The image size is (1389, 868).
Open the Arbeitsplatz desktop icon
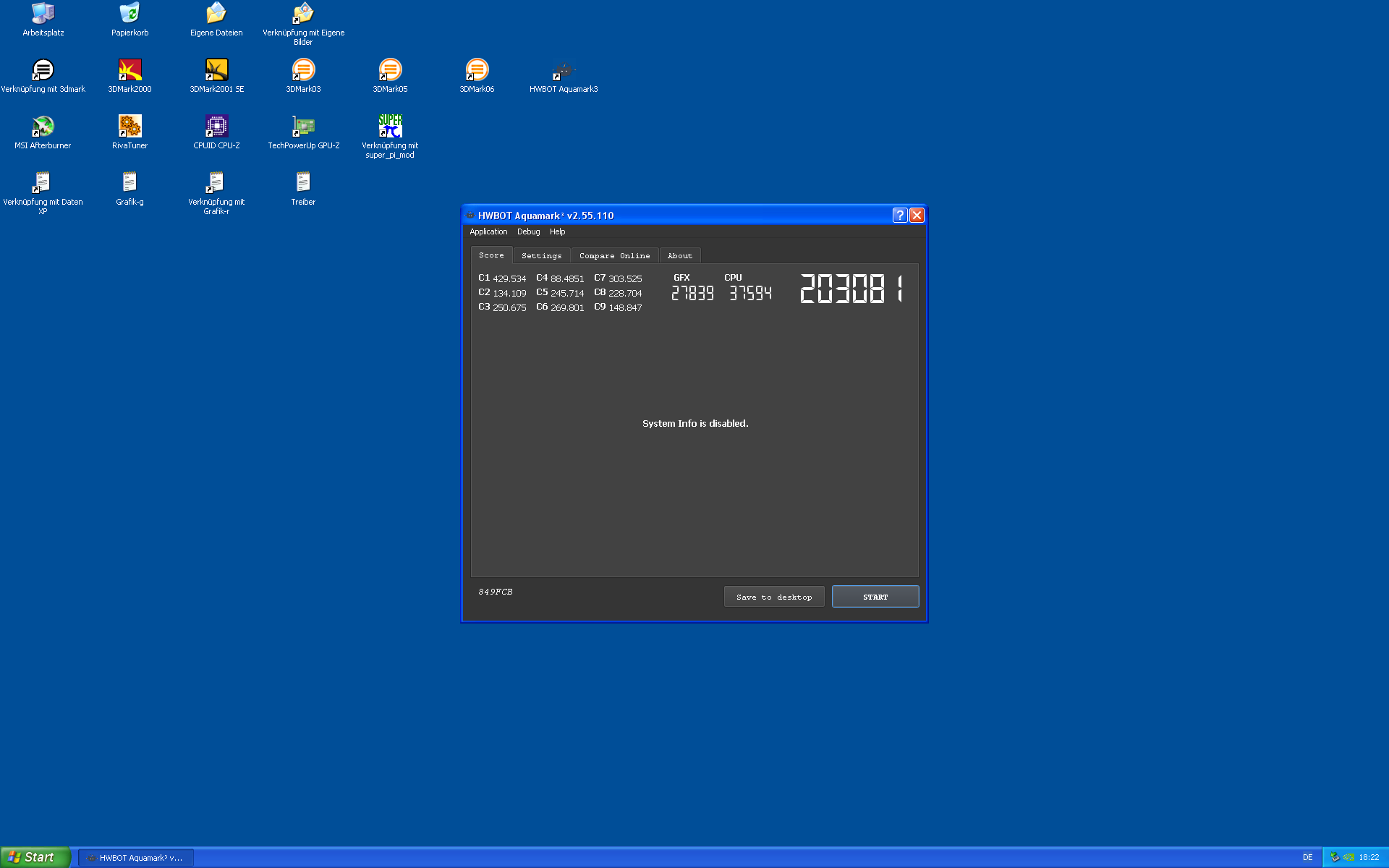(x=43, y=20)
